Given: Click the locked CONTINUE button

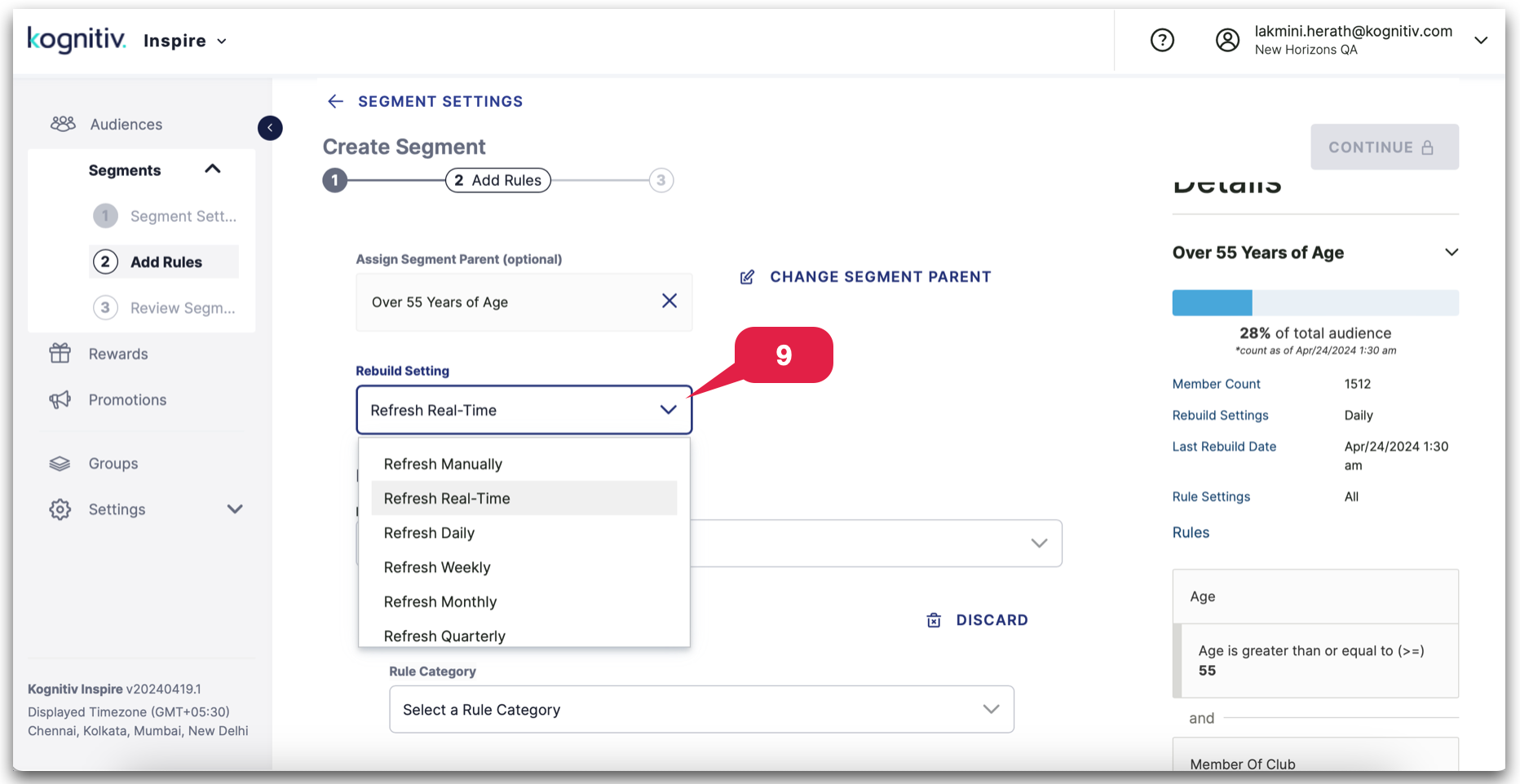Looking at the screenshot, I should [1385, 147].
